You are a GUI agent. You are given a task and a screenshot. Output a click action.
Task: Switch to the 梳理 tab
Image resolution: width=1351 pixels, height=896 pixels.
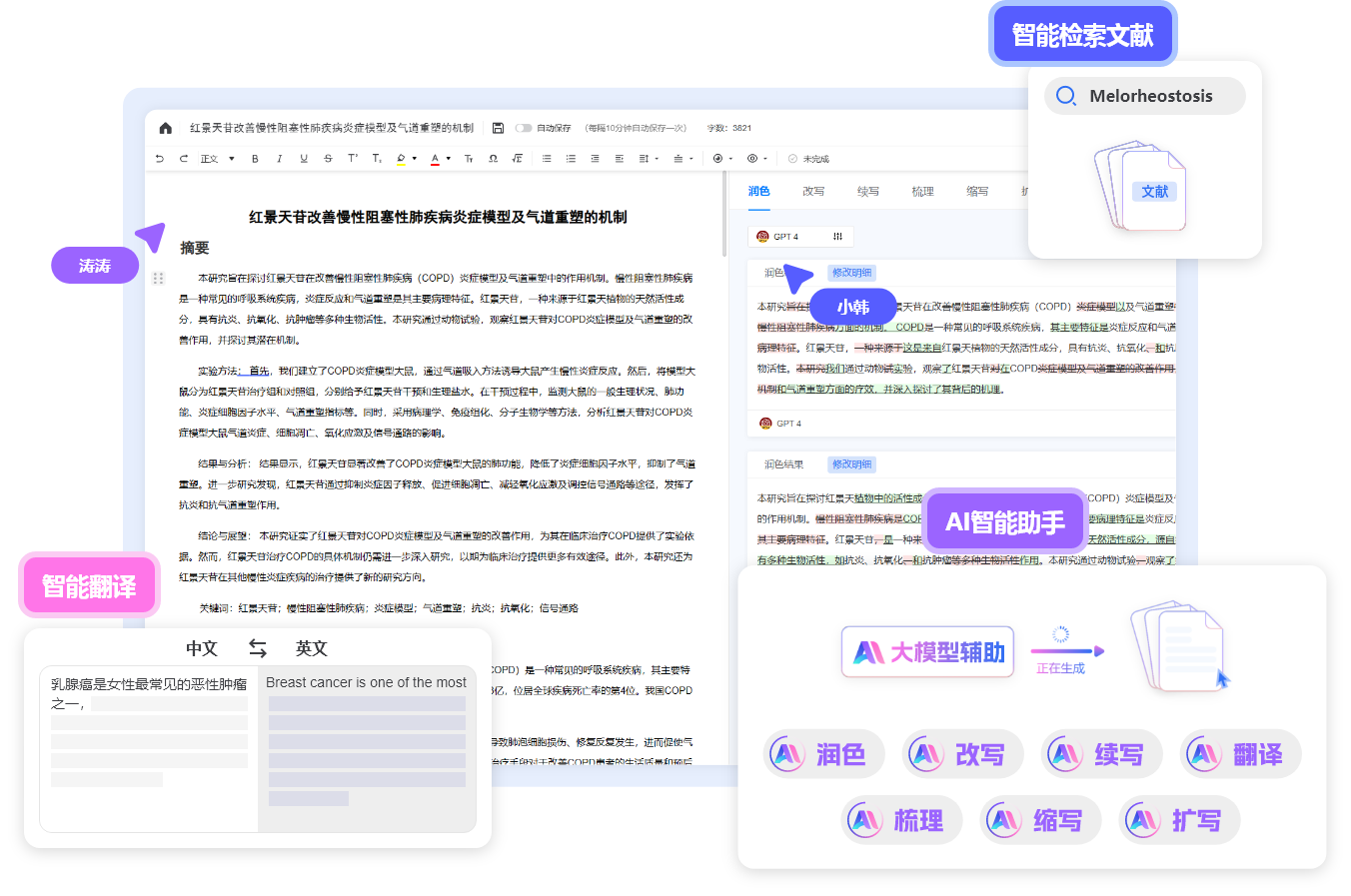pos(922,192)
